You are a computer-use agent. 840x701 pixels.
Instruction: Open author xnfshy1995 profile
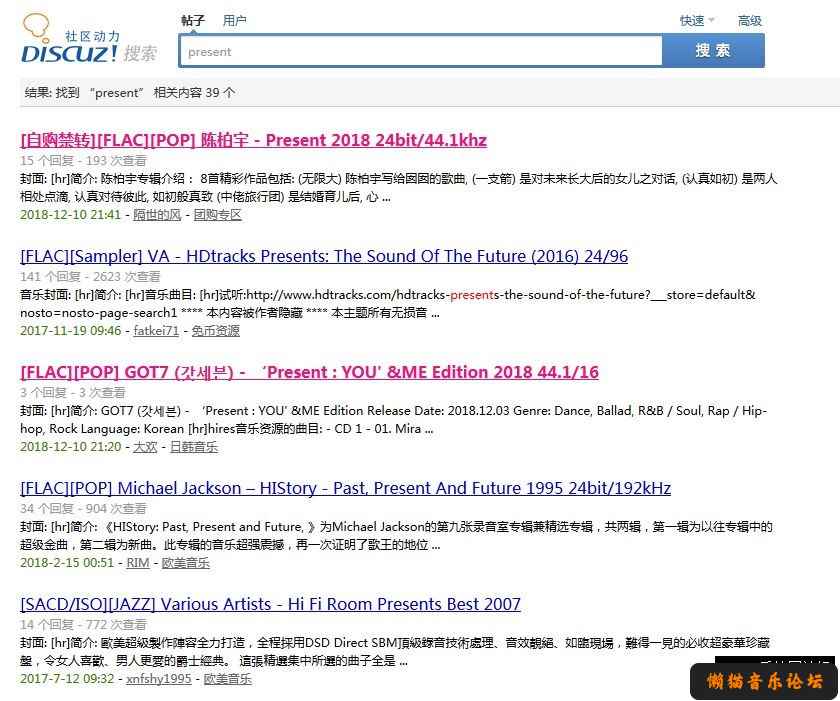pyautogui.click(x=159, y=679)
